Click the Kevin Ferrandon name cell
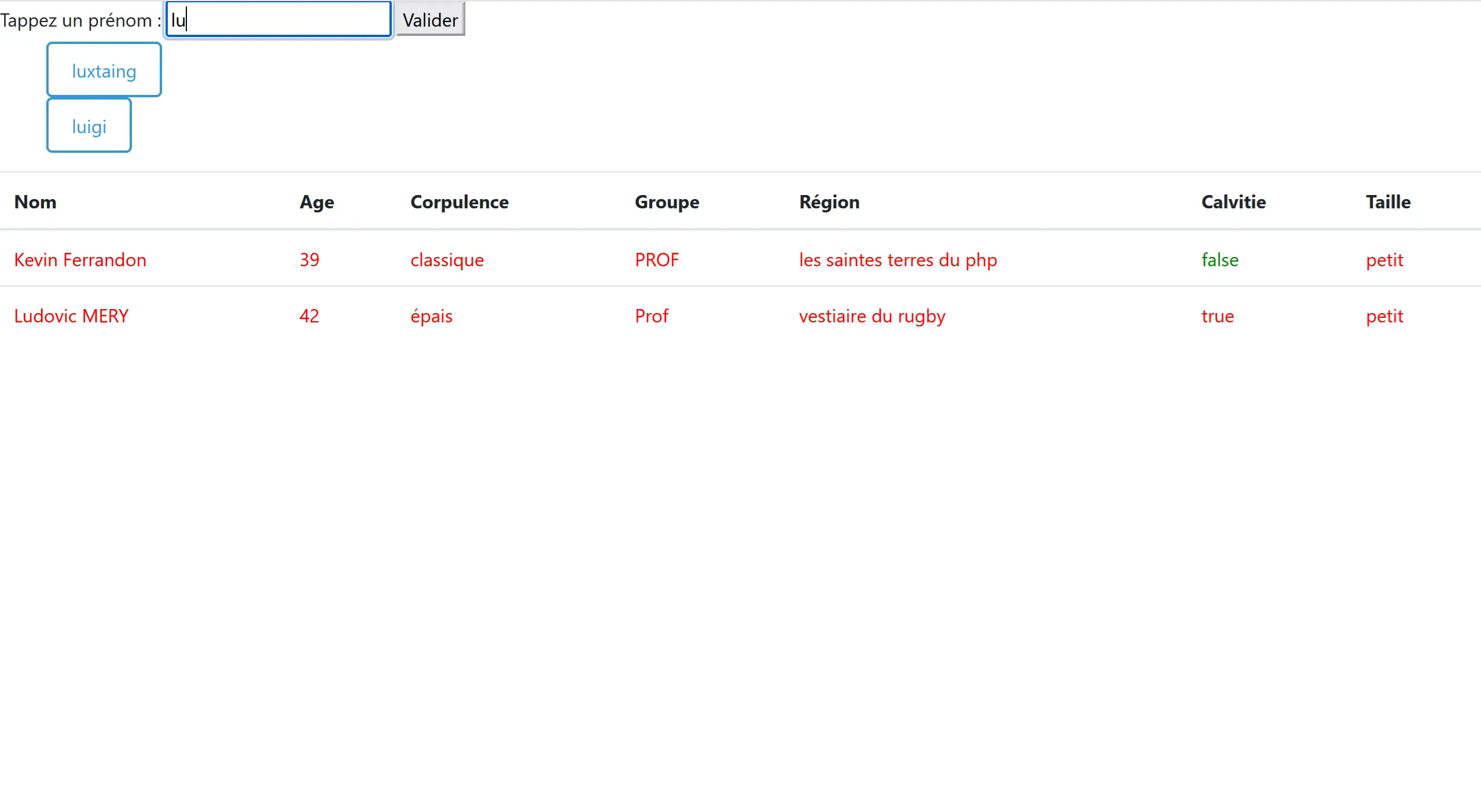Viewport: 1481px width, 812px height. tap(80, 260)
